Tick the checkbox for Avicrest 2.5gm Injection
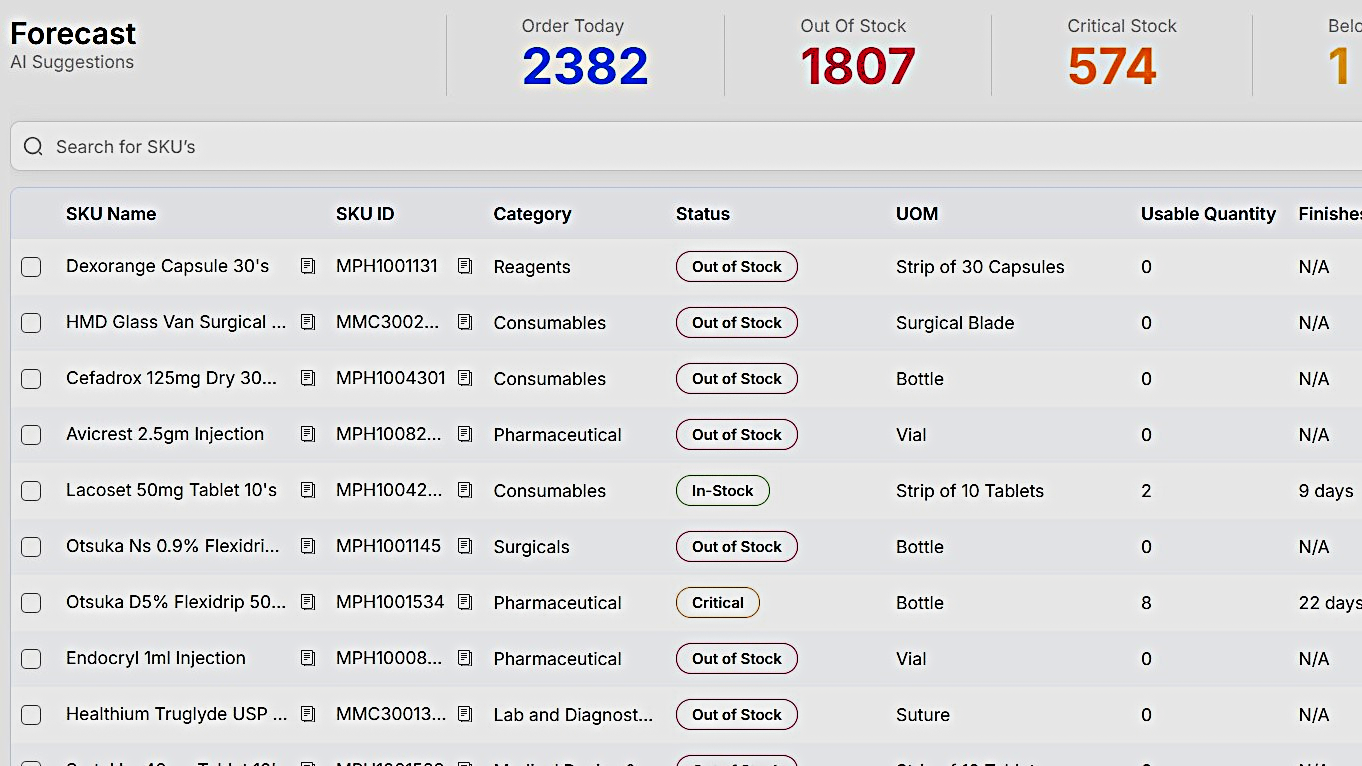 click(x=31, y=435)
